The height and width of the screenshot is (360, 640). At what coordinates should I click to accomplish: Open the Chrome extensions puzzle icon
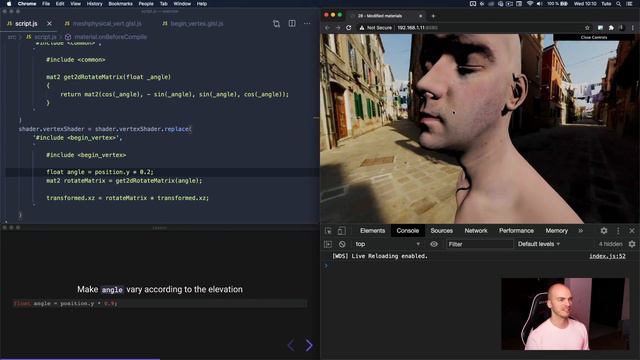point(611,28)
